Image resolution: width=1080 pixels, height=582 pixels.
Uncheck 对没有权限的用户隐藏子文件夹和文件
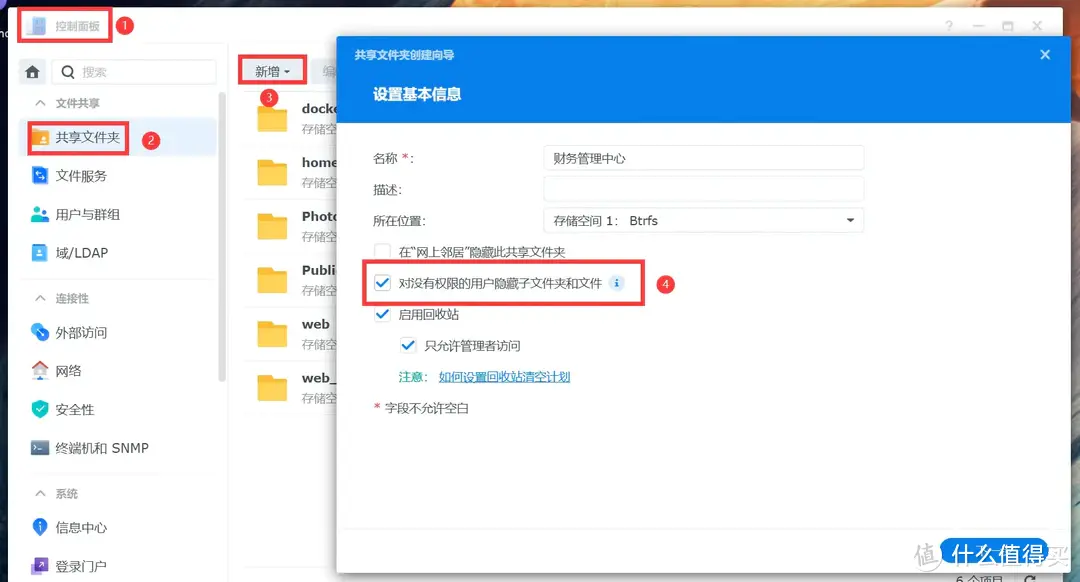pos(382,283)
